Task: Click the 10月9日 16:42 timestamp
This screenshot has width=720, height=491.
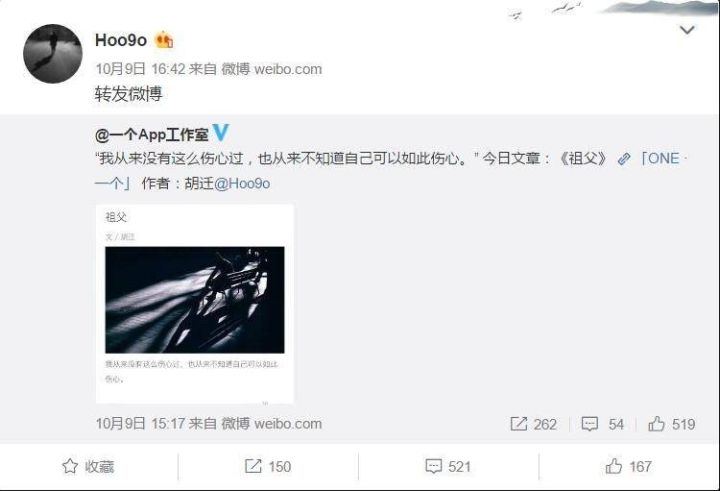Action: pyautogui.click(x=140, y=69)
